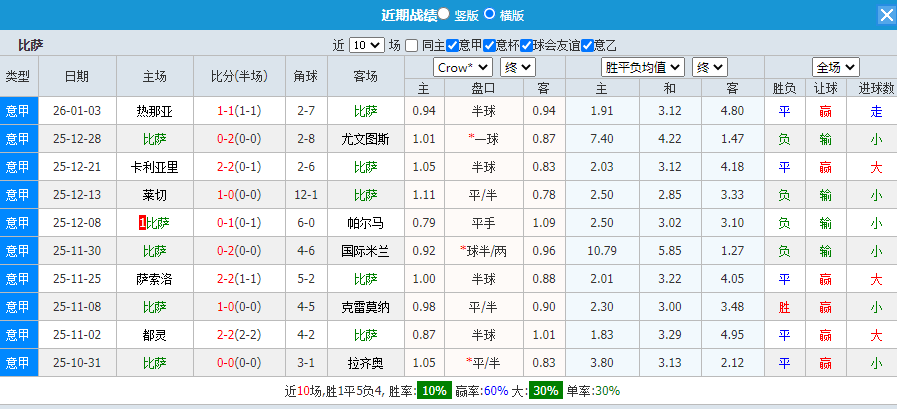Toggle the 球会友谊 checkbox
The height and width of the screenshot is (409, 897).
point(526,45)
